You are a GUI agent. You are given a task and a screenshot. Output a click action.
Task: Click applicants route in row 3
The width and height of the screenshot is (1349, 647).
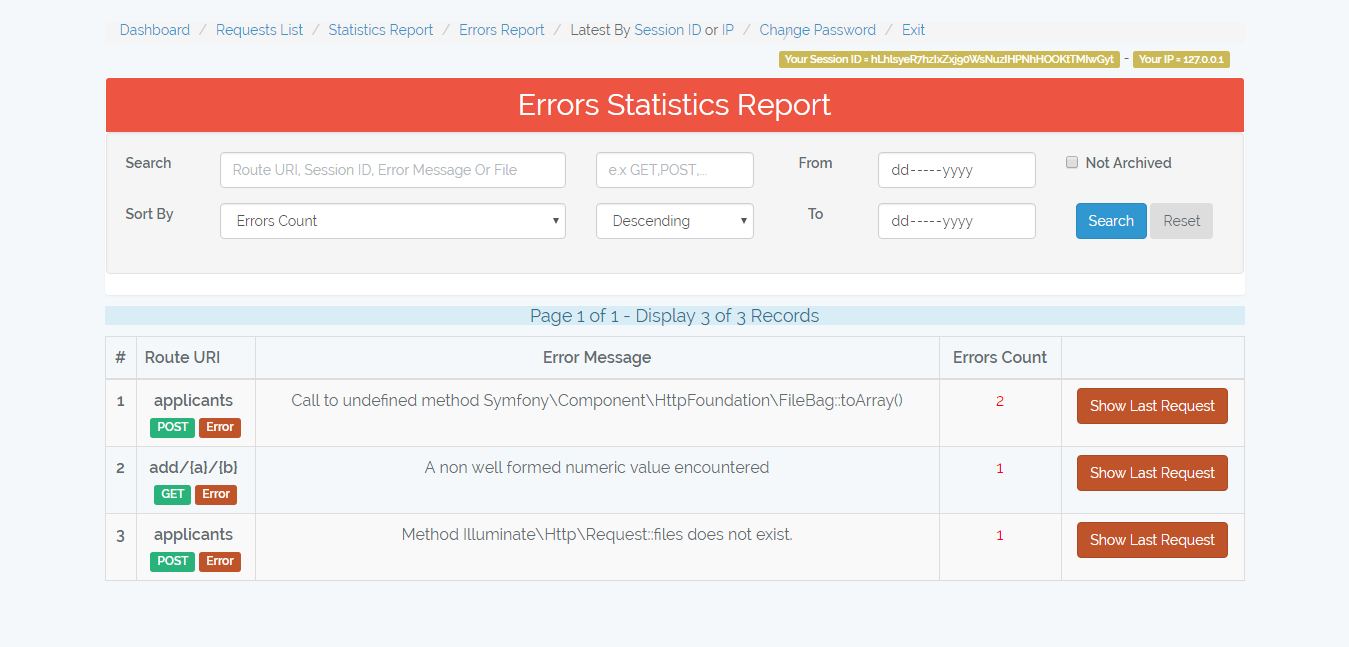[194, 534]
